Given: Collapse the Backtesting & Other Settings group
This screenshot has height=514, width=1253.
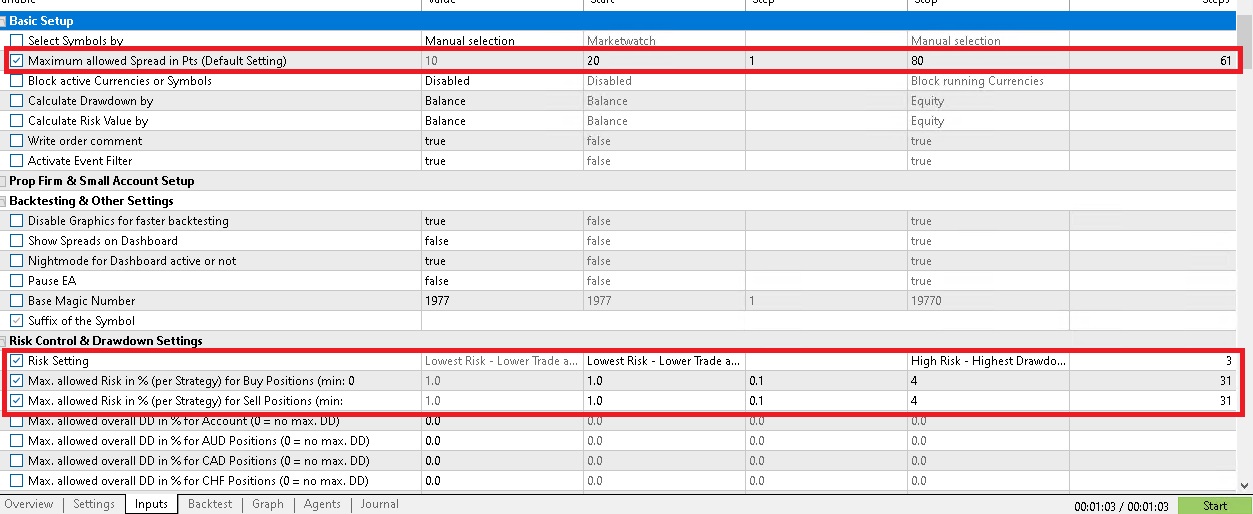Looking at the screenshot, I should coord(4,201).
